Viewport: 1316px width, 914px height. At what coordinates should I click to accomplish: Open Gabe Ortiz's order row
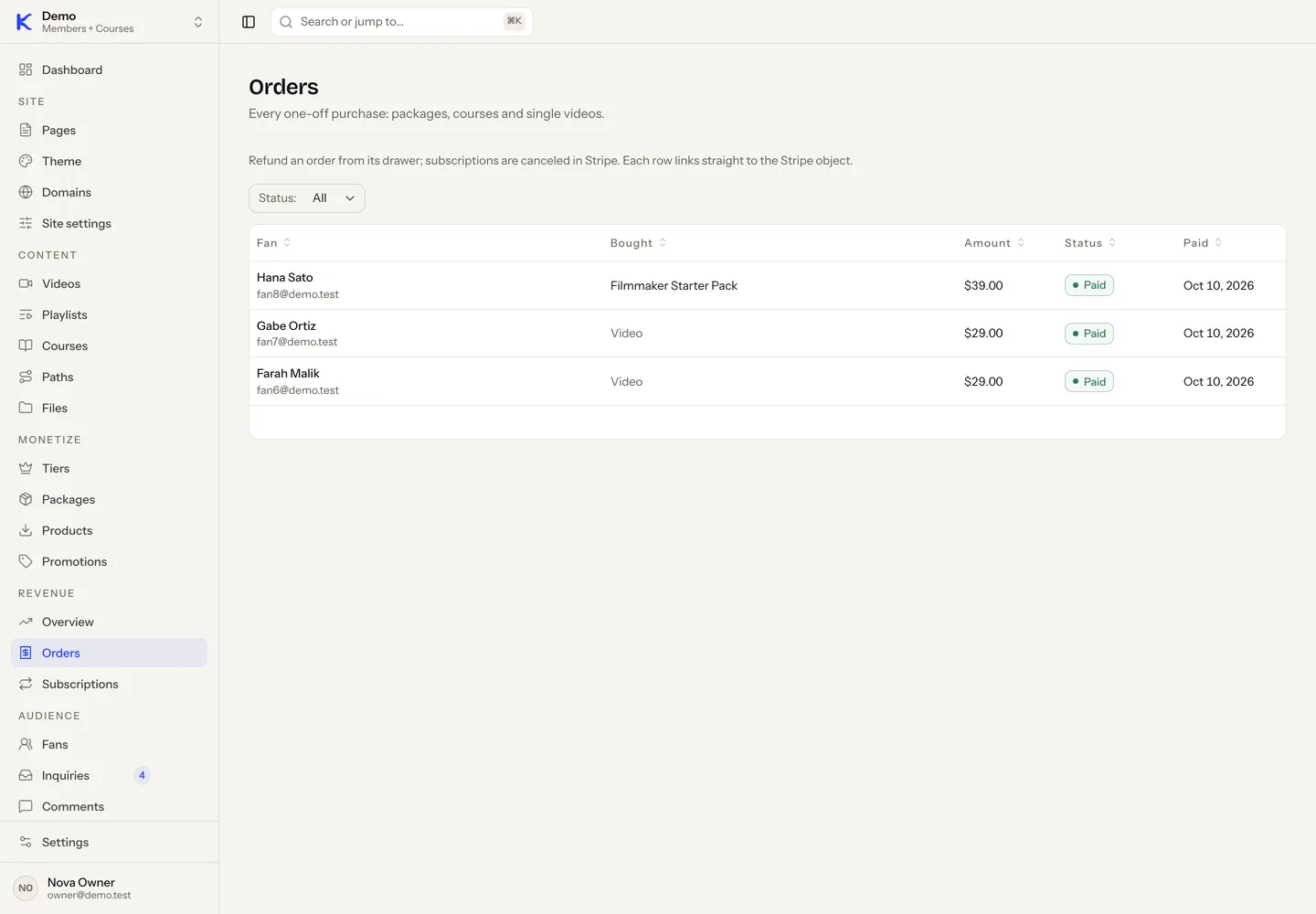768,334
